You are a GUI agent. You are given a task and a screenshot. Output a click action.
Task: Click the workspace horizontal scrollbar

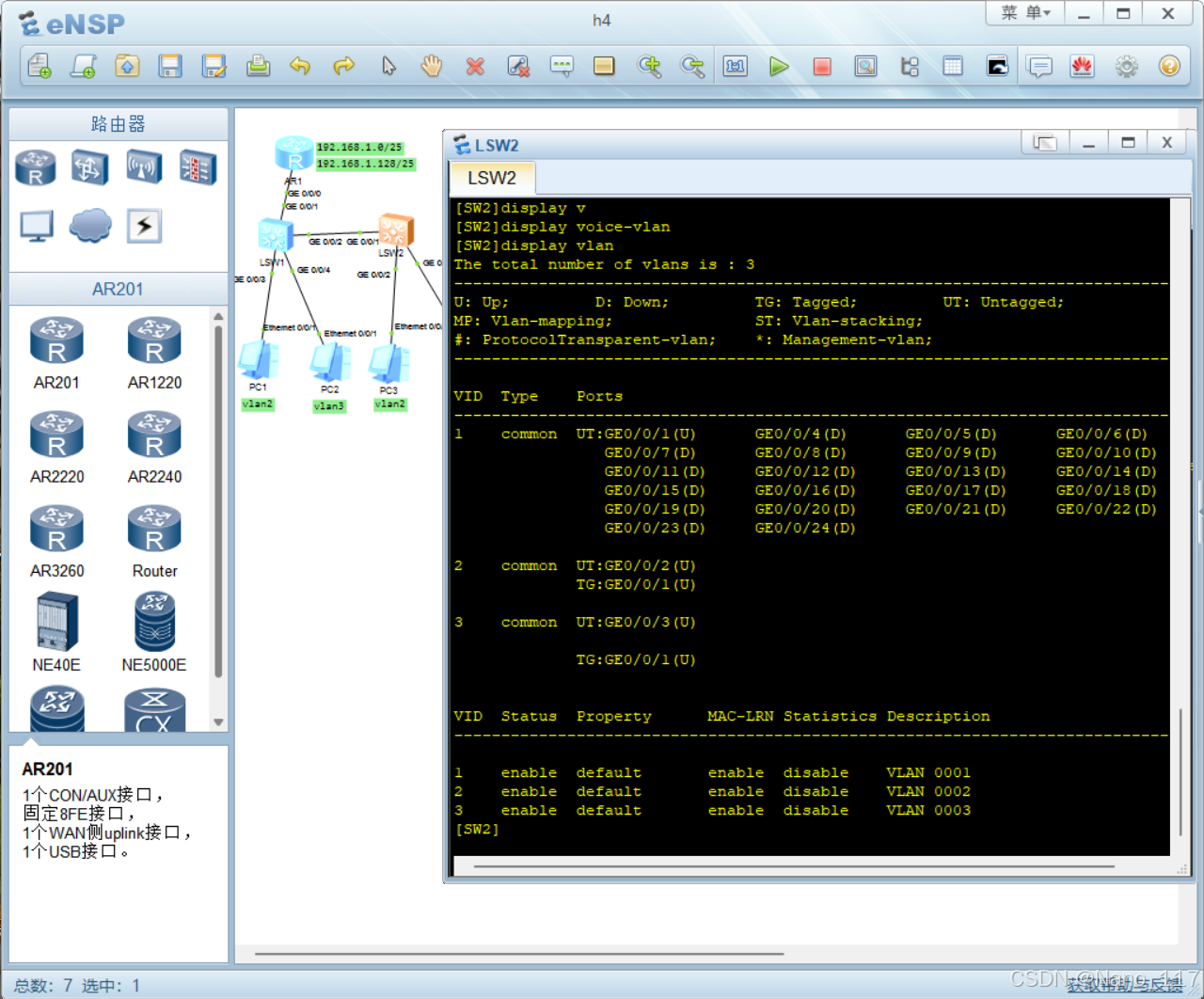(519, 954)
